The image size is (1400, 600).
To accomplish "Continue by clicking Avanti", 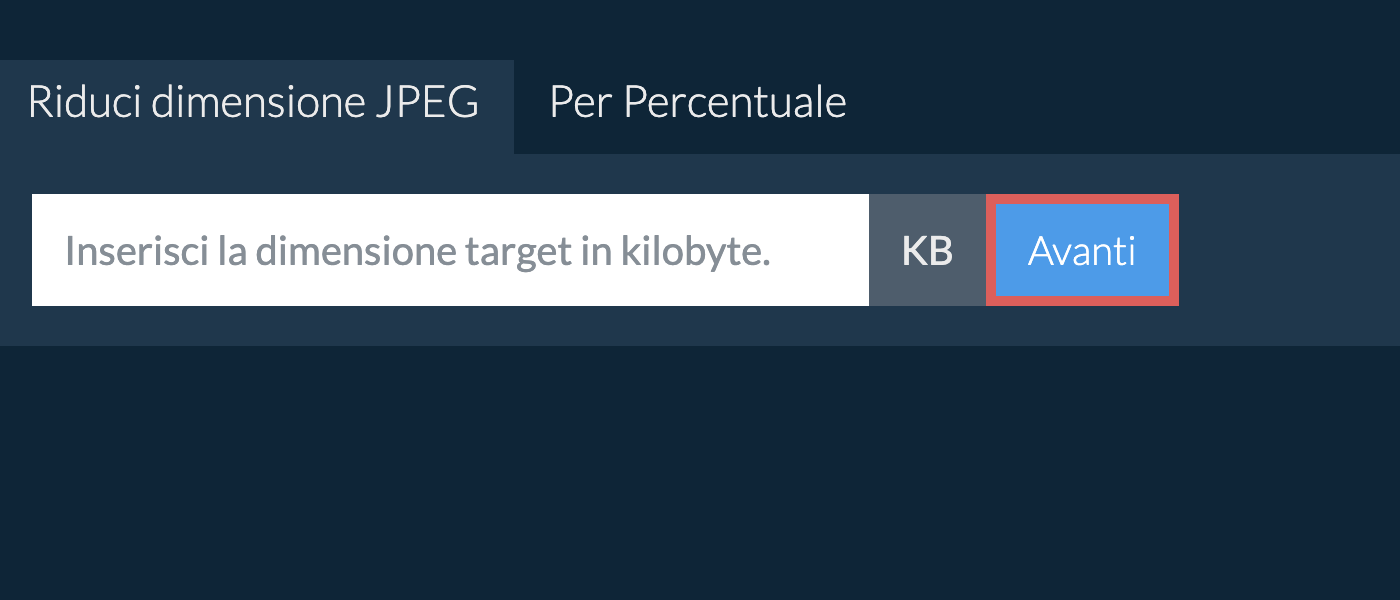I will pyautogui.click(x=1082, y=250).
